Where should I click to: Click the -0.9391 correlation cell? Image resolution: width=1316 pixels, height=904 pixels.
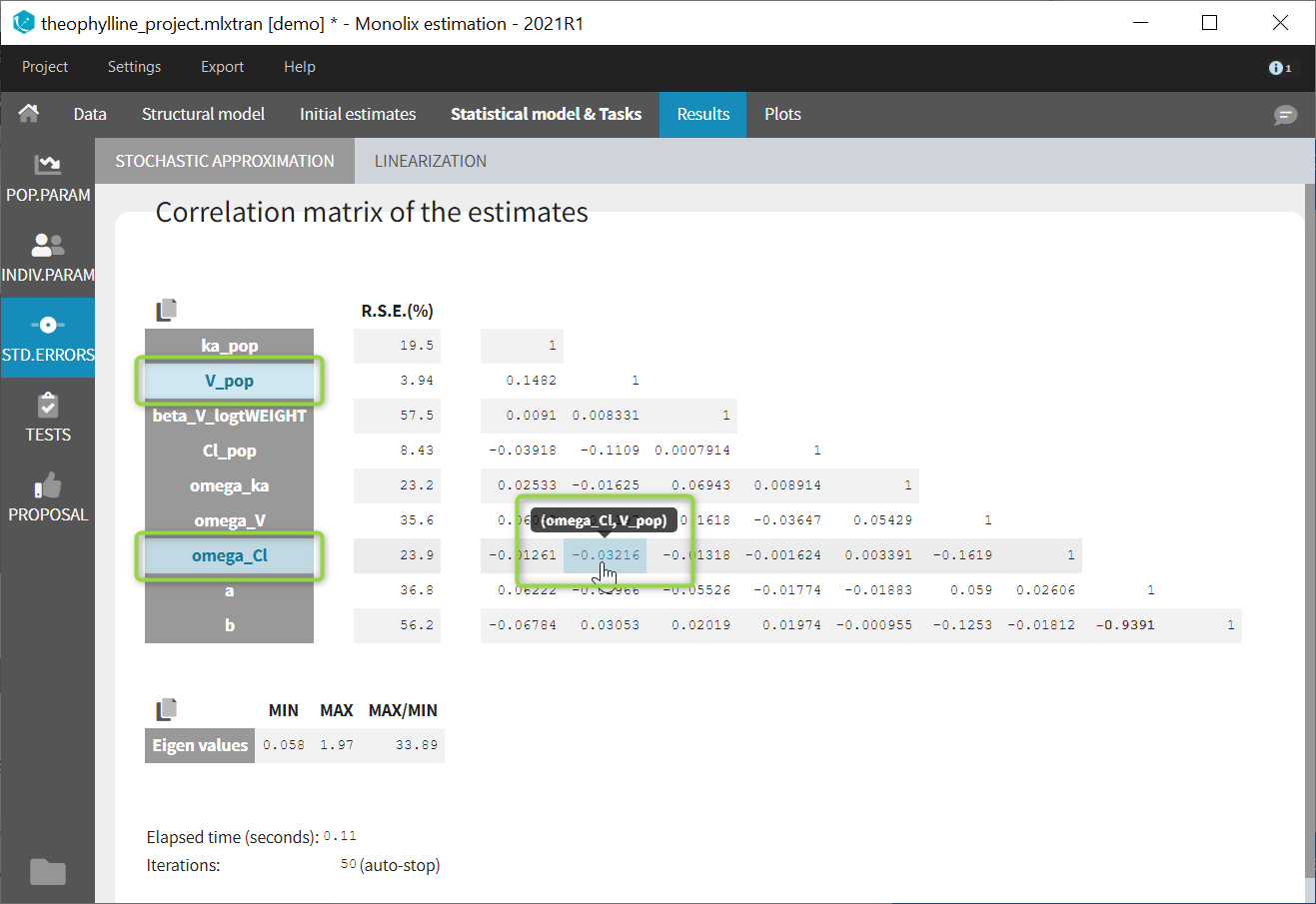(1125, 625)
